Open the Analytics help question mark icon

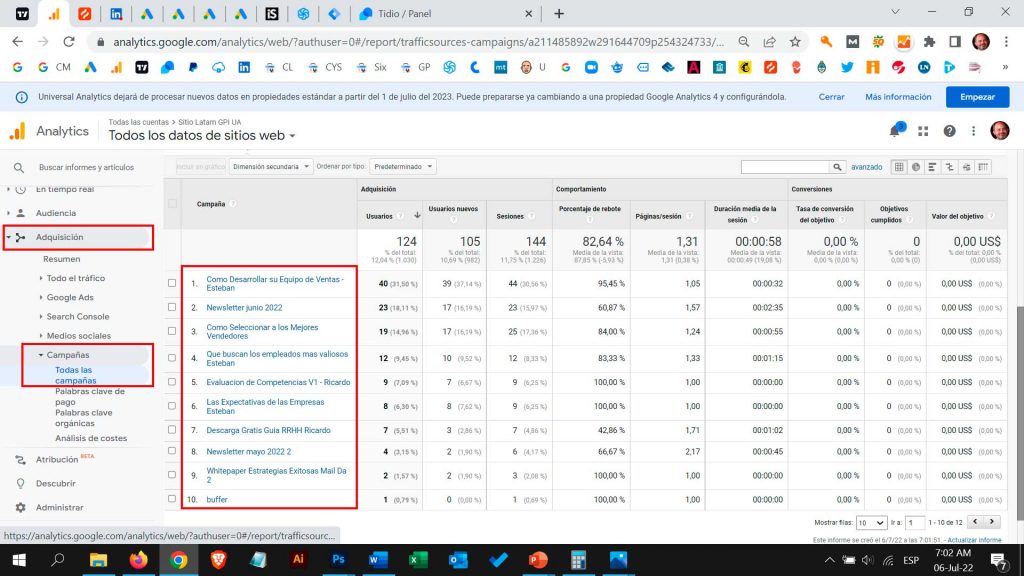[949, 131]
